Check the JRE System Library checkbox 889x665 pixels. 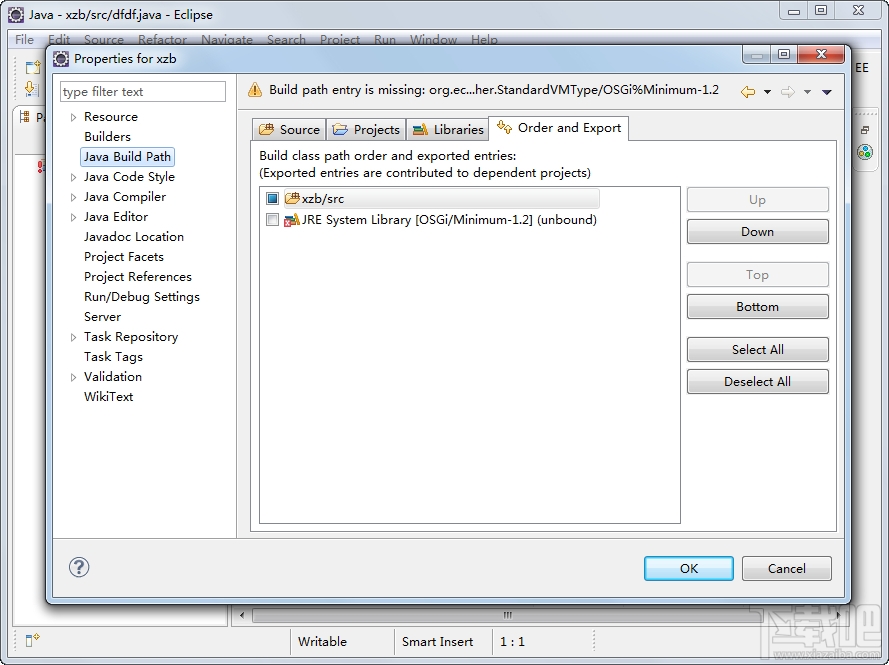pos(271,219)
